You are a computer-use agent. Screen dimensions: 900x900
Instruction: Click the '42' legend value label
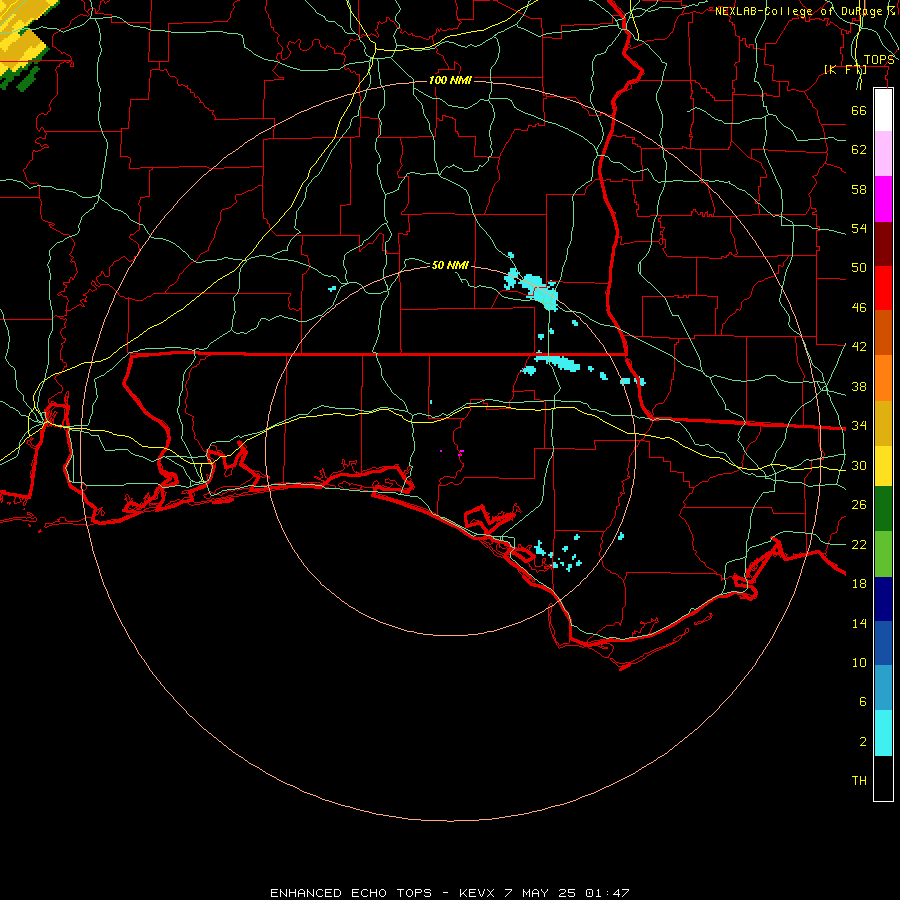pyautogui.click(x=859, y=347)
